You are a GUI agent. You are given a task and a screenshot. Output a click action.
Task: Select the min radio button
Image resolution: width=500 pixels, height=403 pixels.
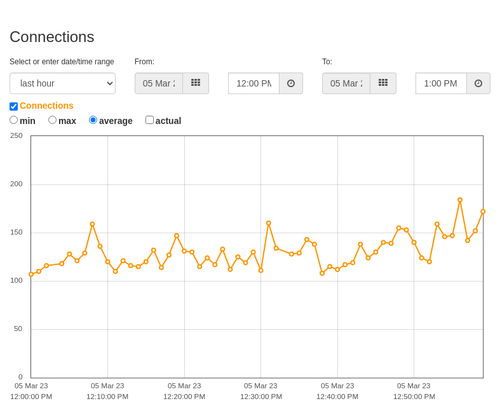coord(13,120)
